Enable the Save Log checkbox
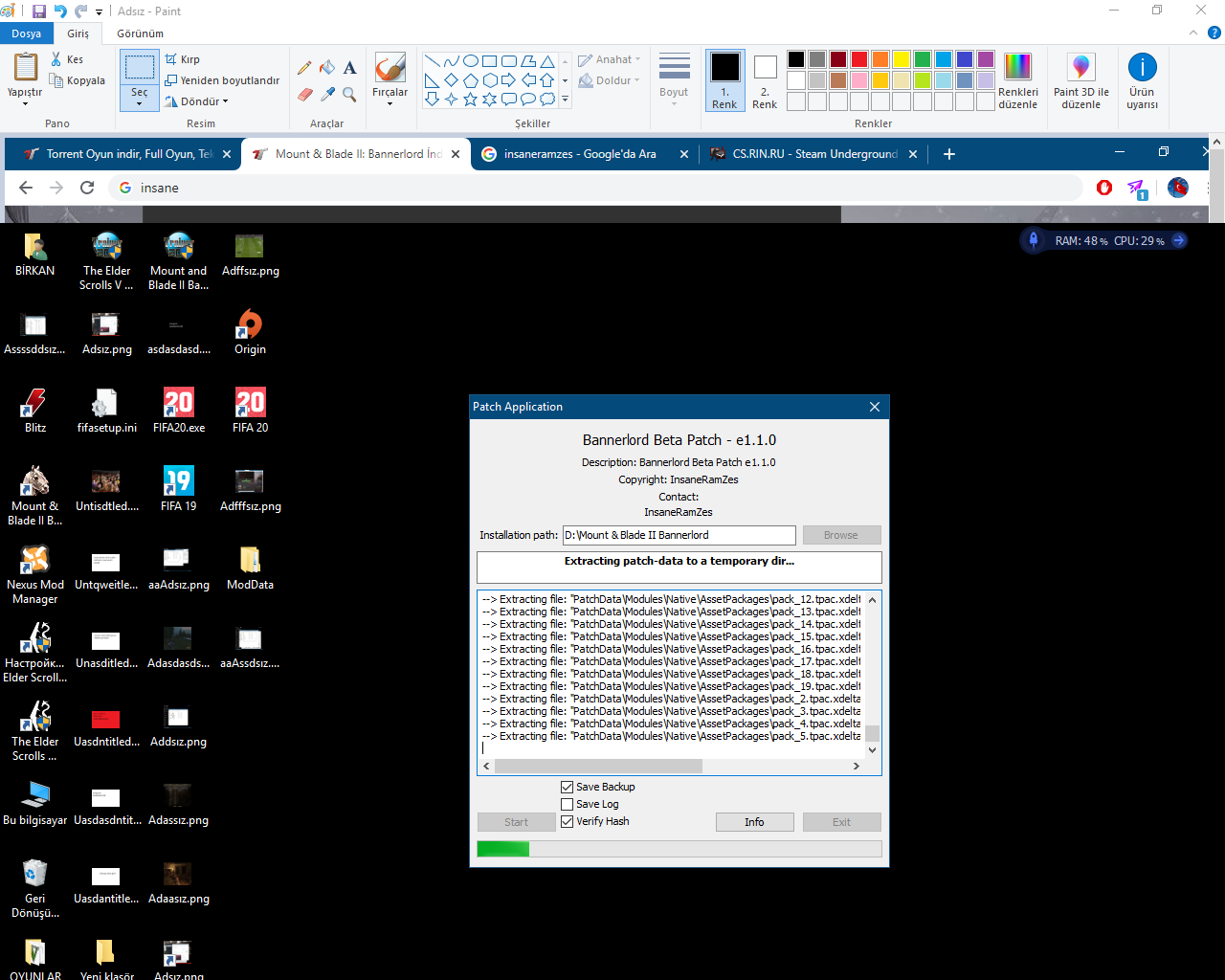 coord(568,804)
